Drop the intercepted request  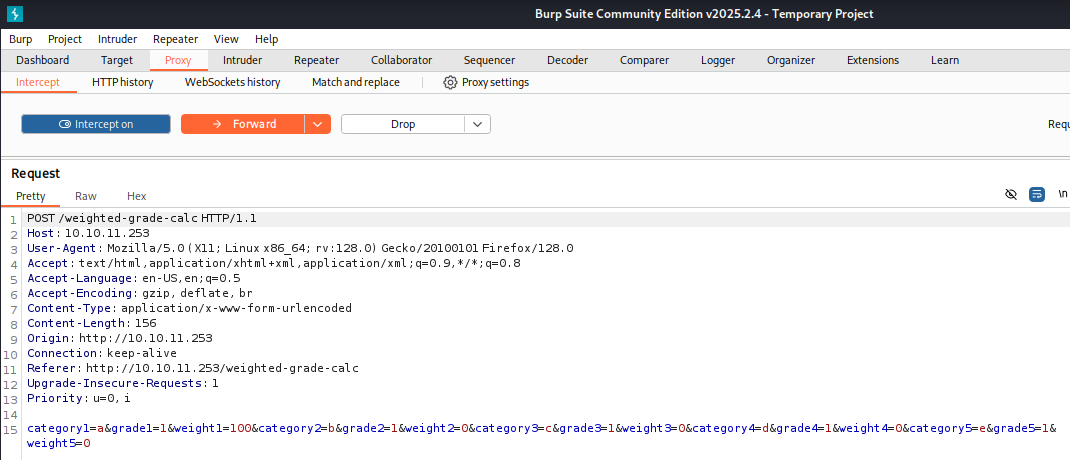click(x=403, y=124)
